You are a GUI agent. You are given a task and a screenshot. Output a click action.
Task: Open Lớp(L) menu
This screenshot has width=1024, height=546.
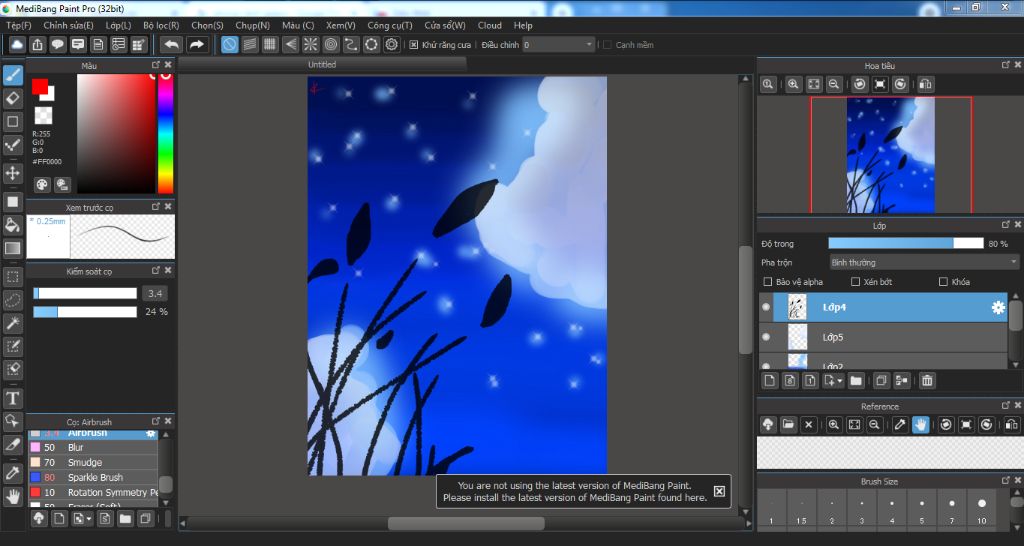118,25
